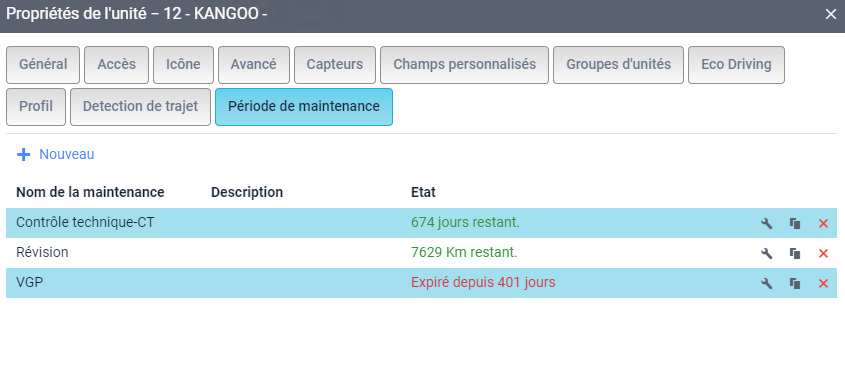Open the Champs personnalisés tab
845x372 pixels.
465,65
